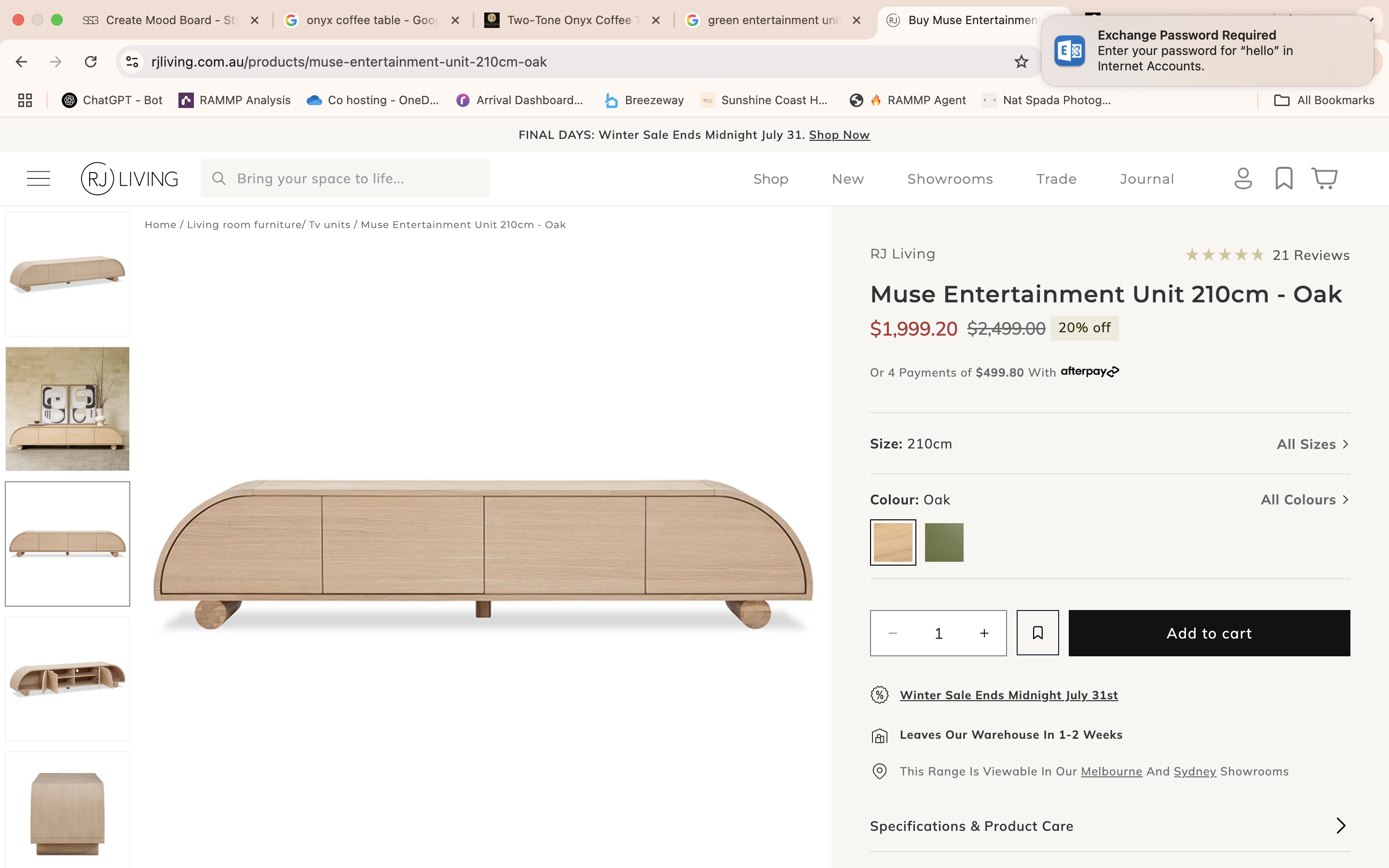The image size is (1389, 868).
Task: Open the hamburger navigation menu
Action: pos(39,178)
